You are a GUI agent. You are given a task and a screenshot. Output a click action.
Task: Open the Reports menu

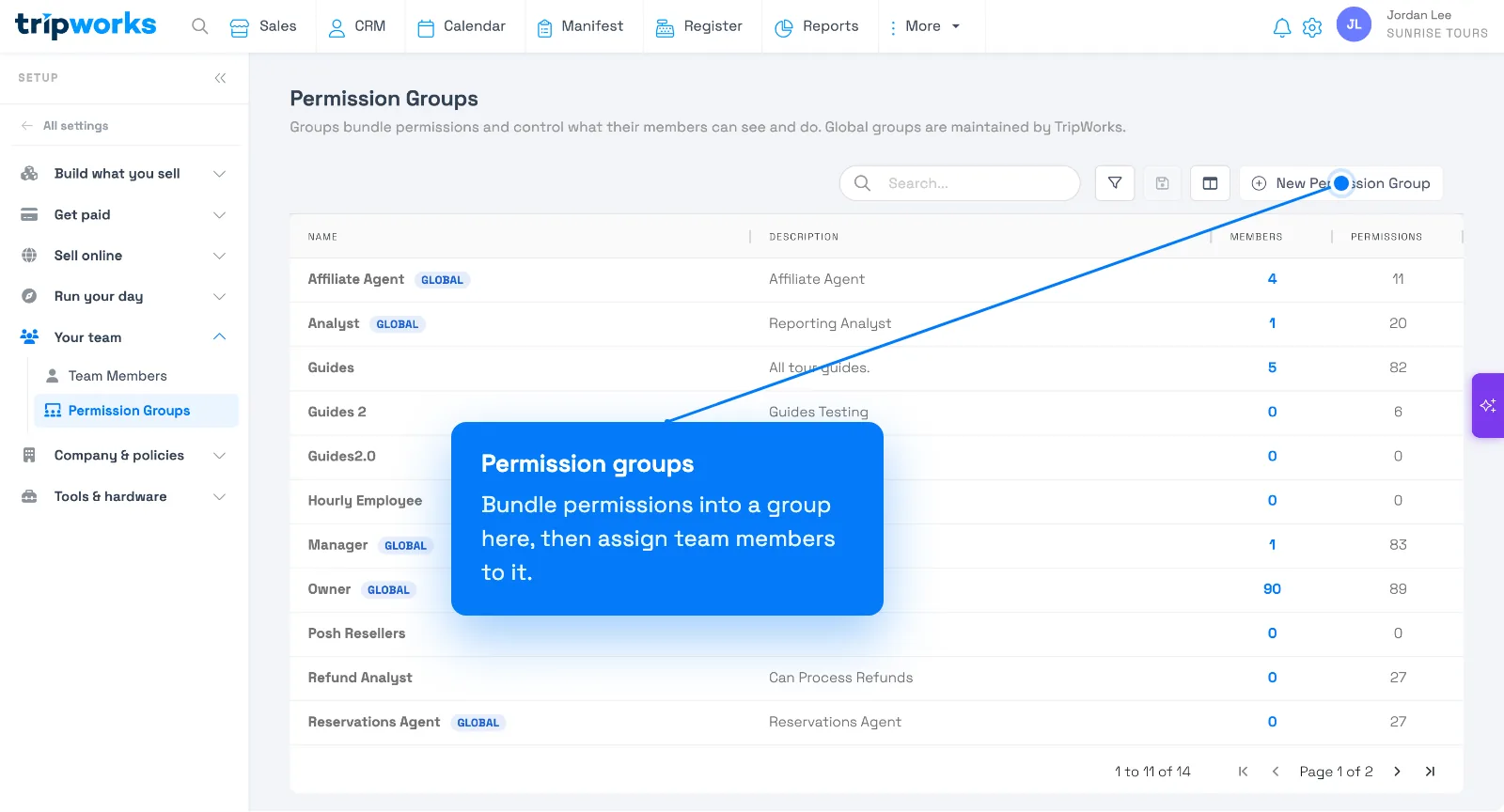(817, 26)
